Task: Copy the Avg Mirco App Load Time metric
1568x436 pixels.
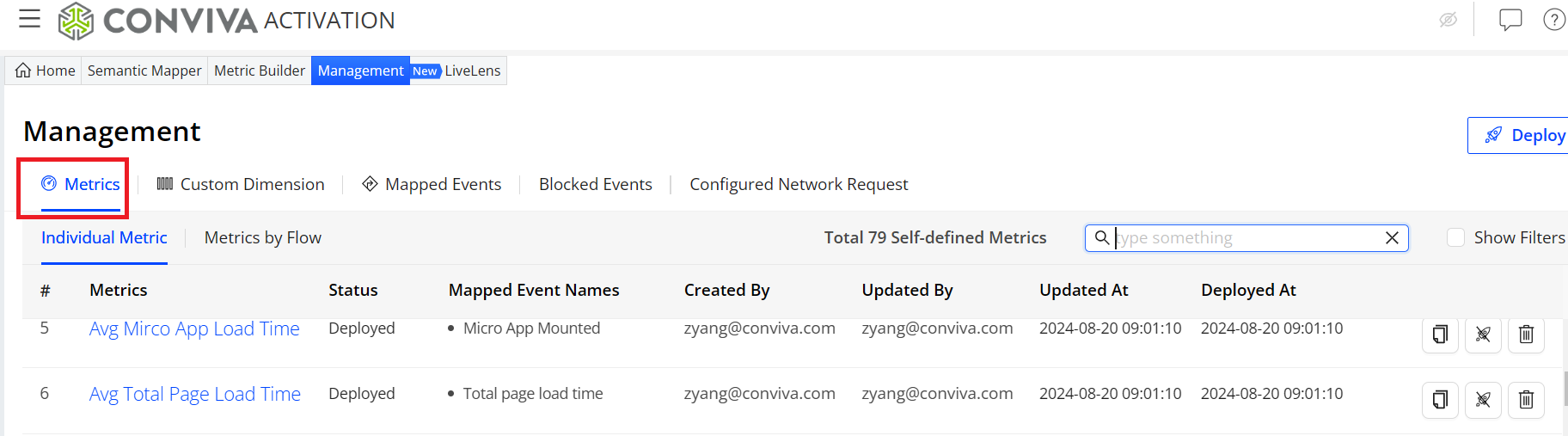Action: point(1441,334)
